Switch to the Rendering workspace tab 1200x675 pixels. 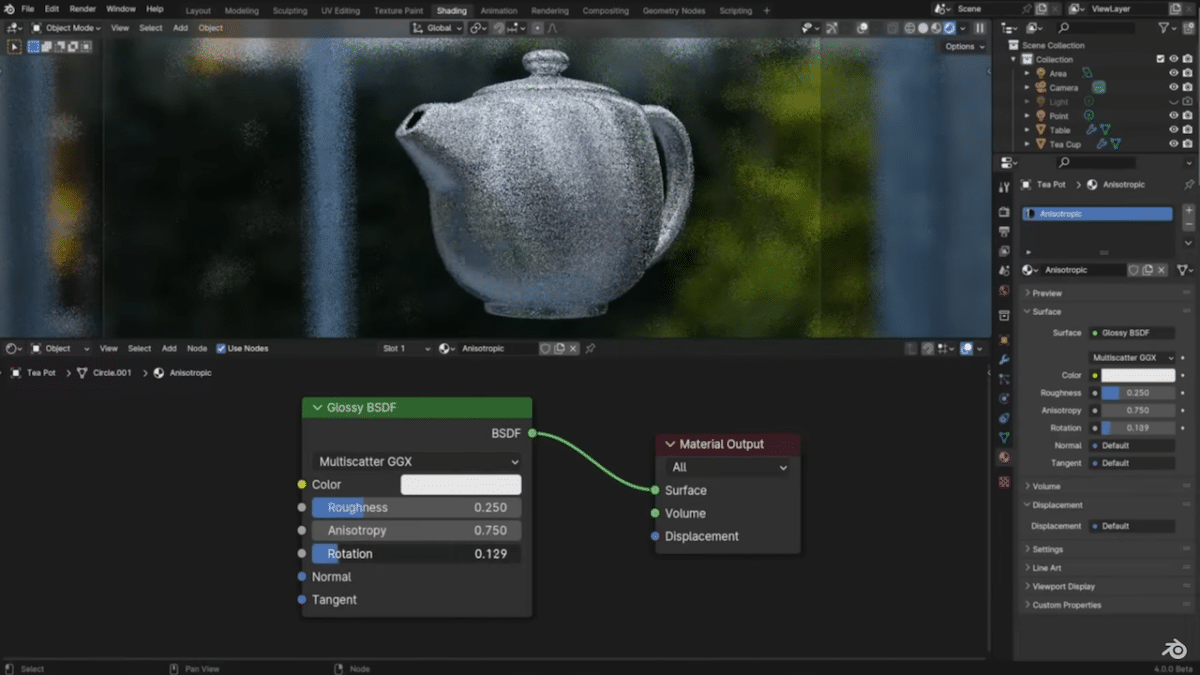(x=549, y=8)
